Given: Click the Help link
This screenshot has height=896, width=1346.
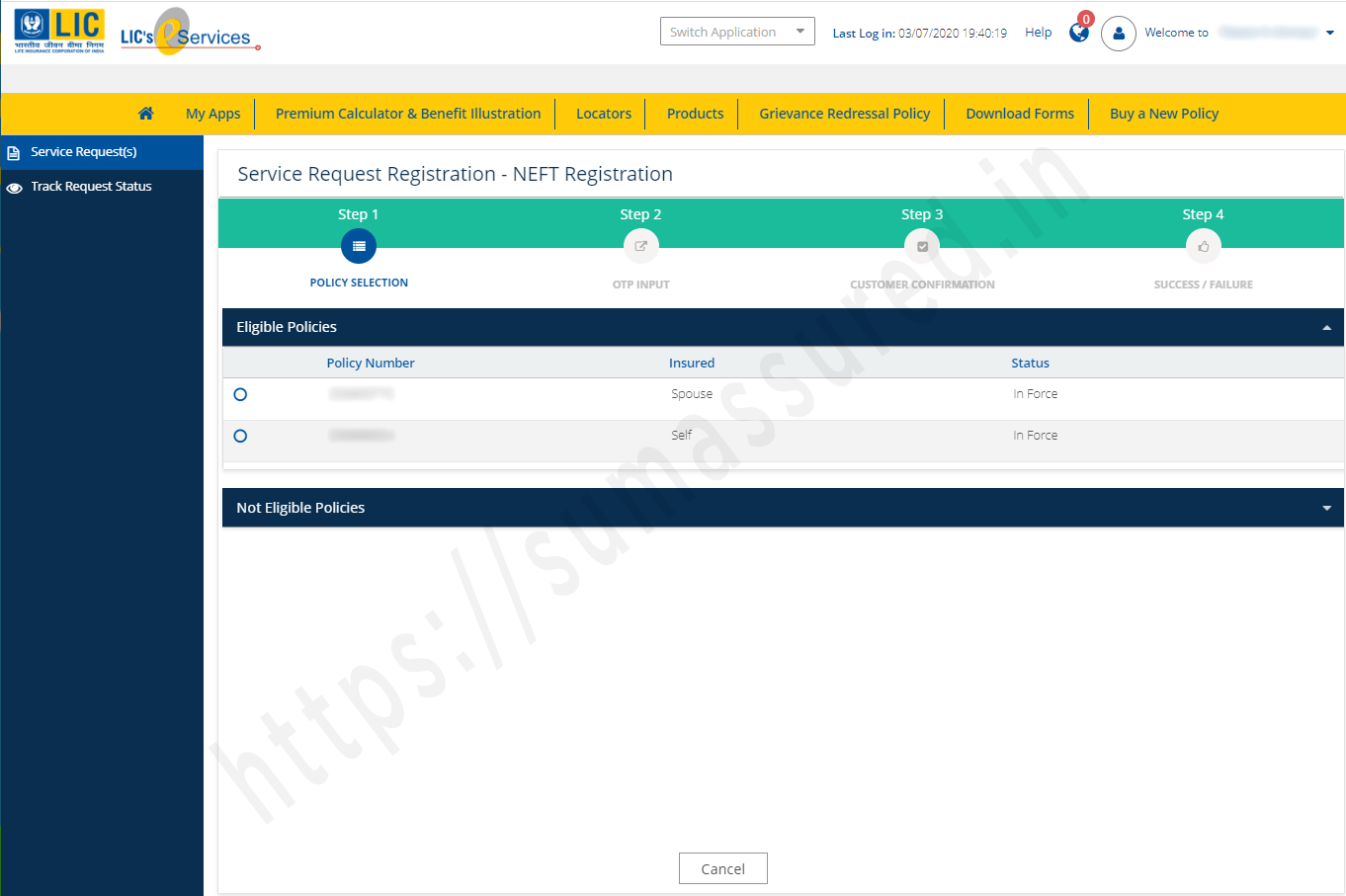Looking at the screenshot, I should [1038, 32].
